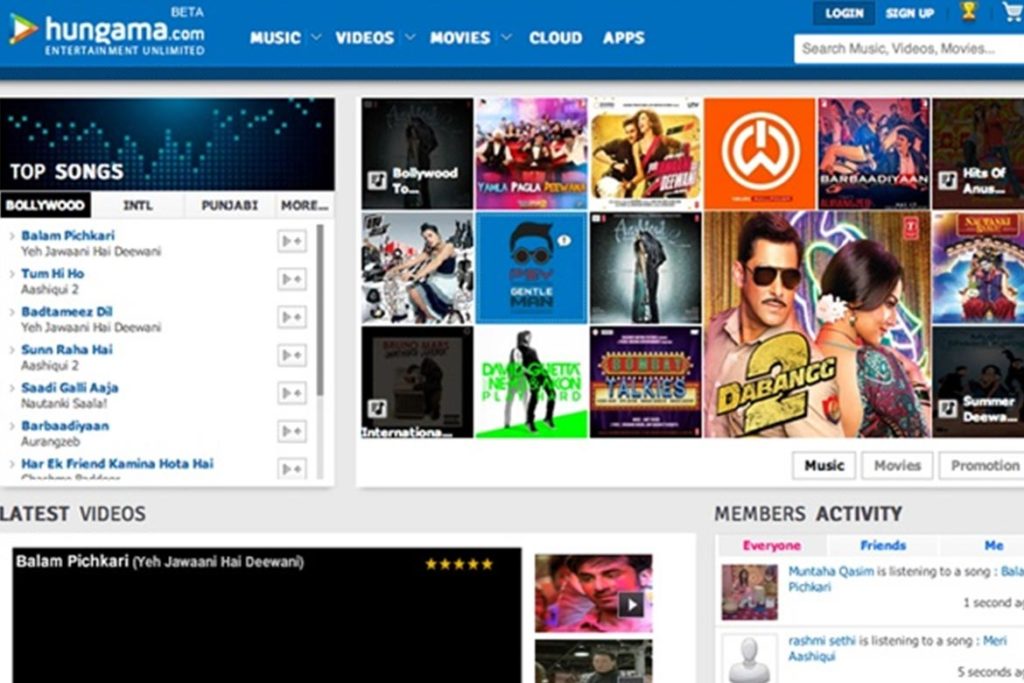Viewport: 1024px width, 683px height.
Task: Add Tum Hi Ho to the queue
Action: coord(292,279)
